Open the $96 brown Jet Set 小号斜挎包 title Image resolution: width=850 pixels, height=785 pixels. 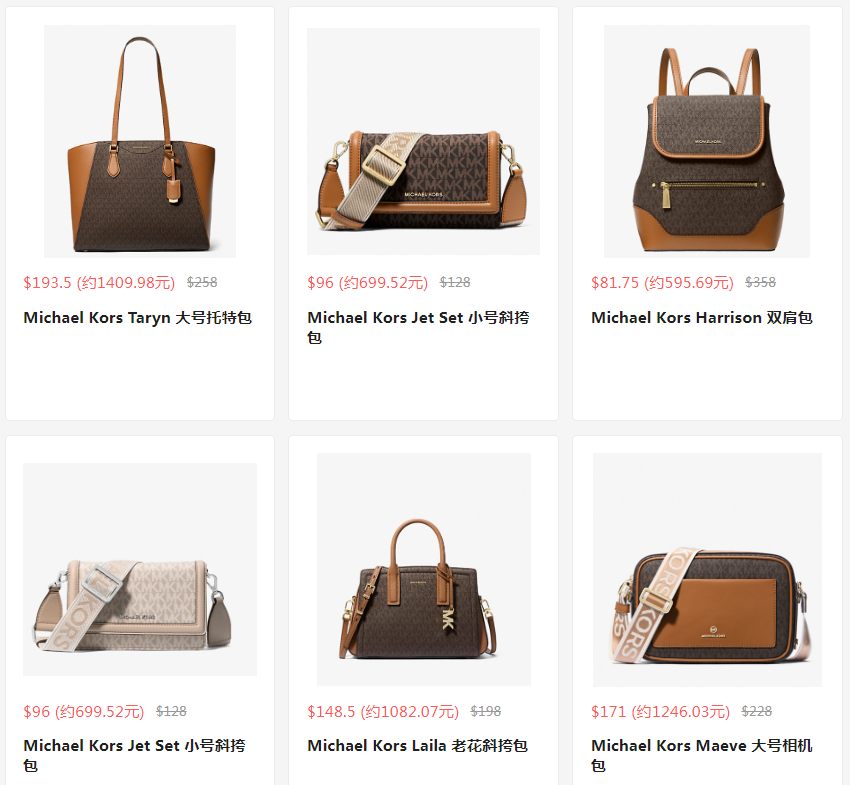(418, 327)
